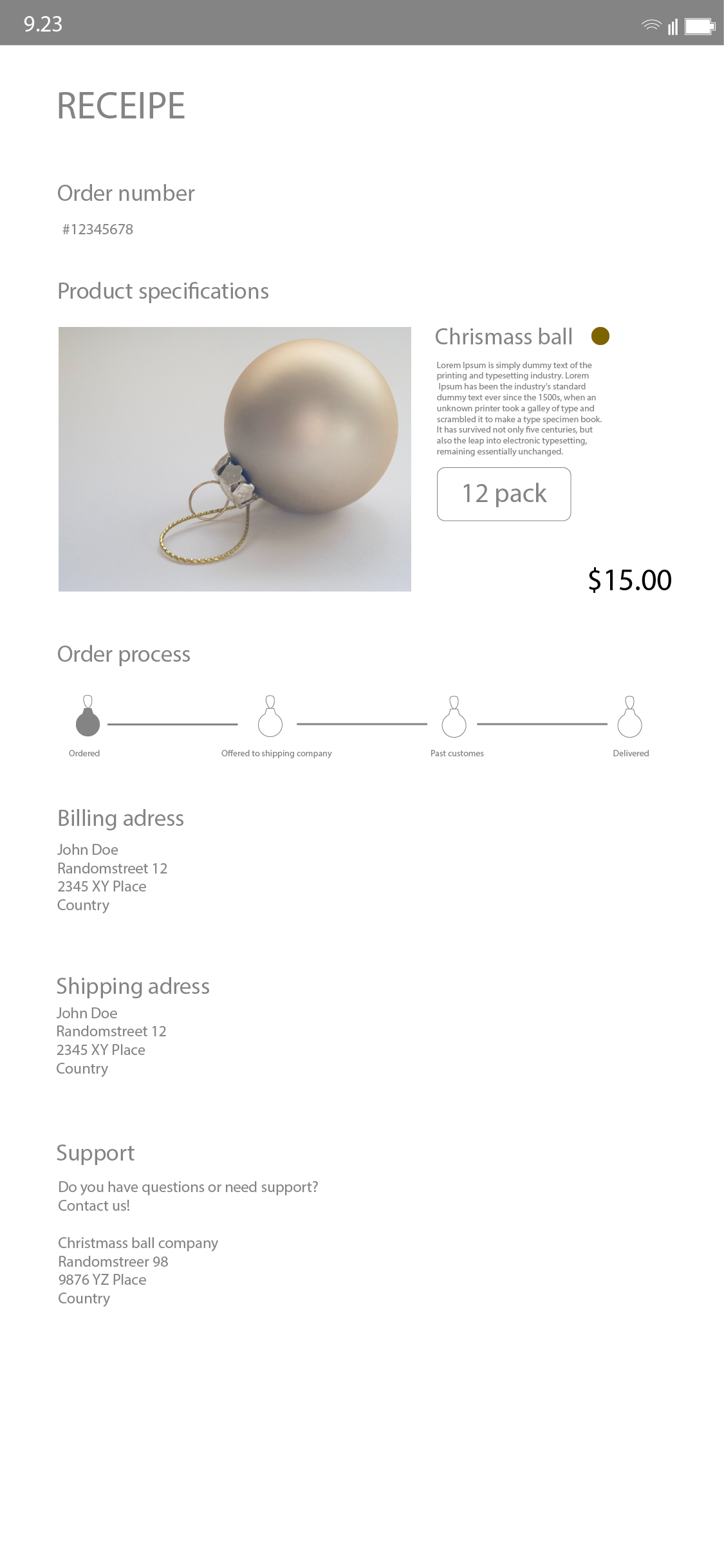Click the $15.00 price
Image resolution: width=724 pixels, height=1568 pixels.
pyautogui.click(x=629, y=580)
